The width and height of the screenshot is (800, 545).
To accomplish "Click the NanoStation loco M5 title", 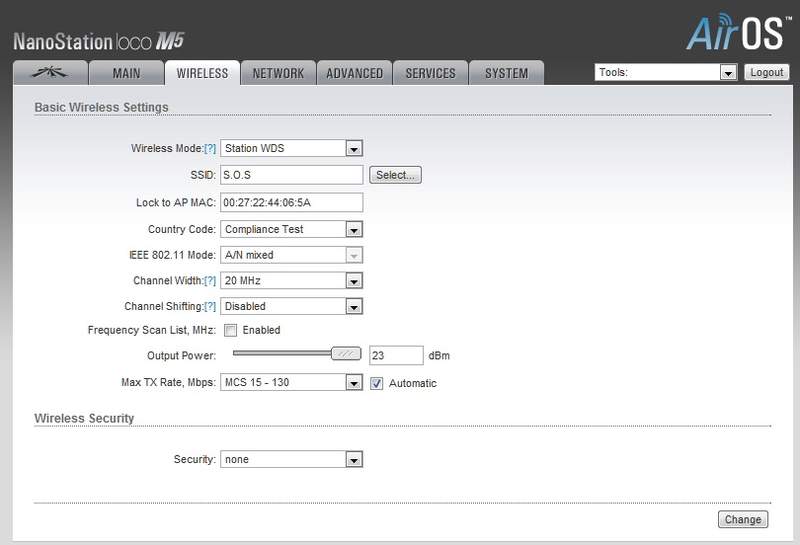I will (x=98, y=41).
